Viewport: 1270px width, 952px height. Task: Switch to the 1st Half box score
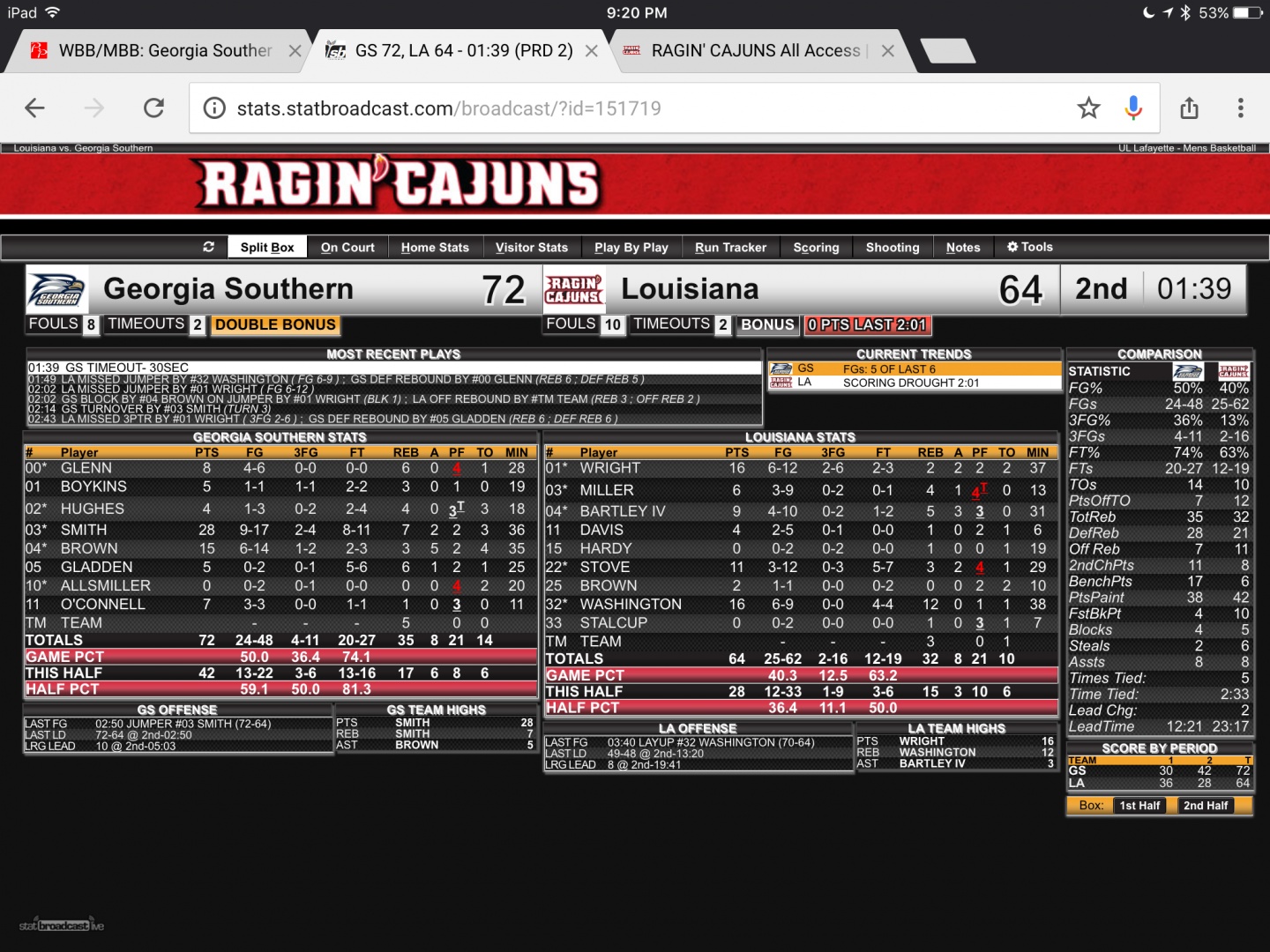pyautogui.click(x=1139, y=806)
